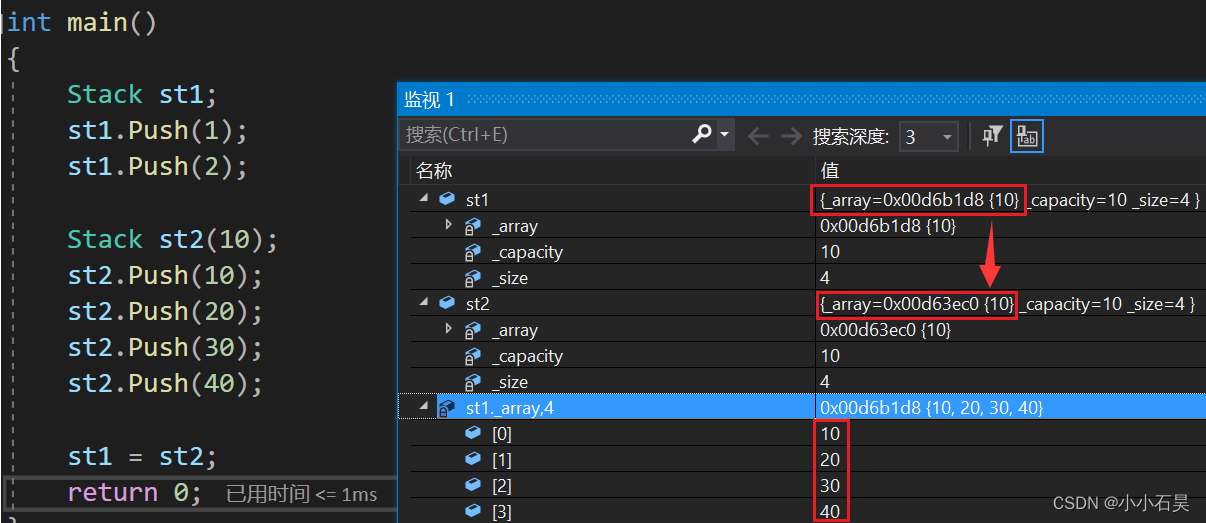Open the search options dropdown arrow
The width and height of the screenshot is (1206, 523).
point(724,135)
